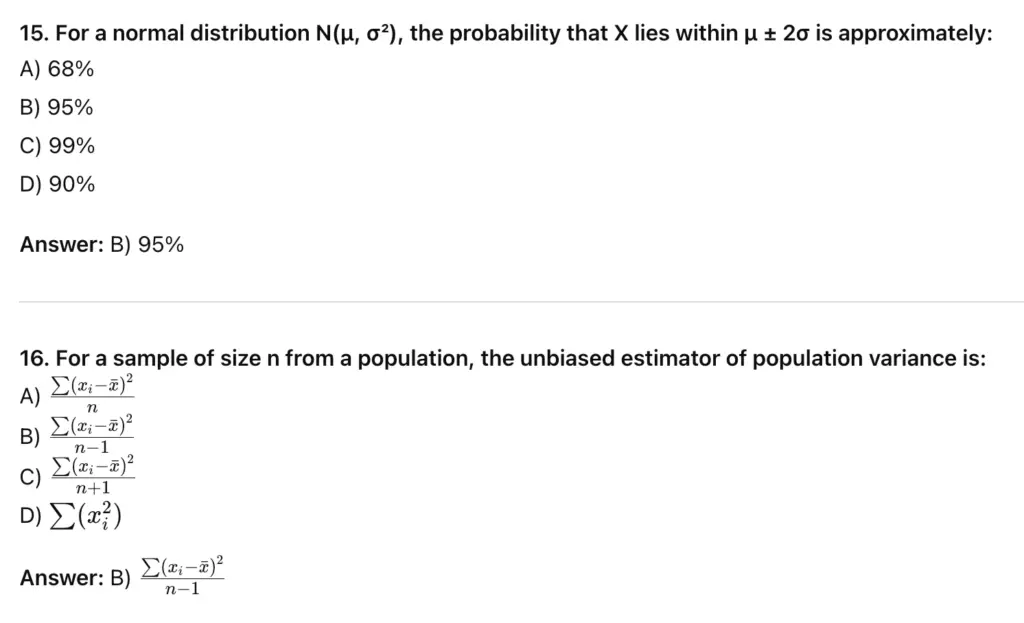Click the question 16 number
Viewport: 1024px width, 623px height.
pyautogui.click(x=33, y=358)
